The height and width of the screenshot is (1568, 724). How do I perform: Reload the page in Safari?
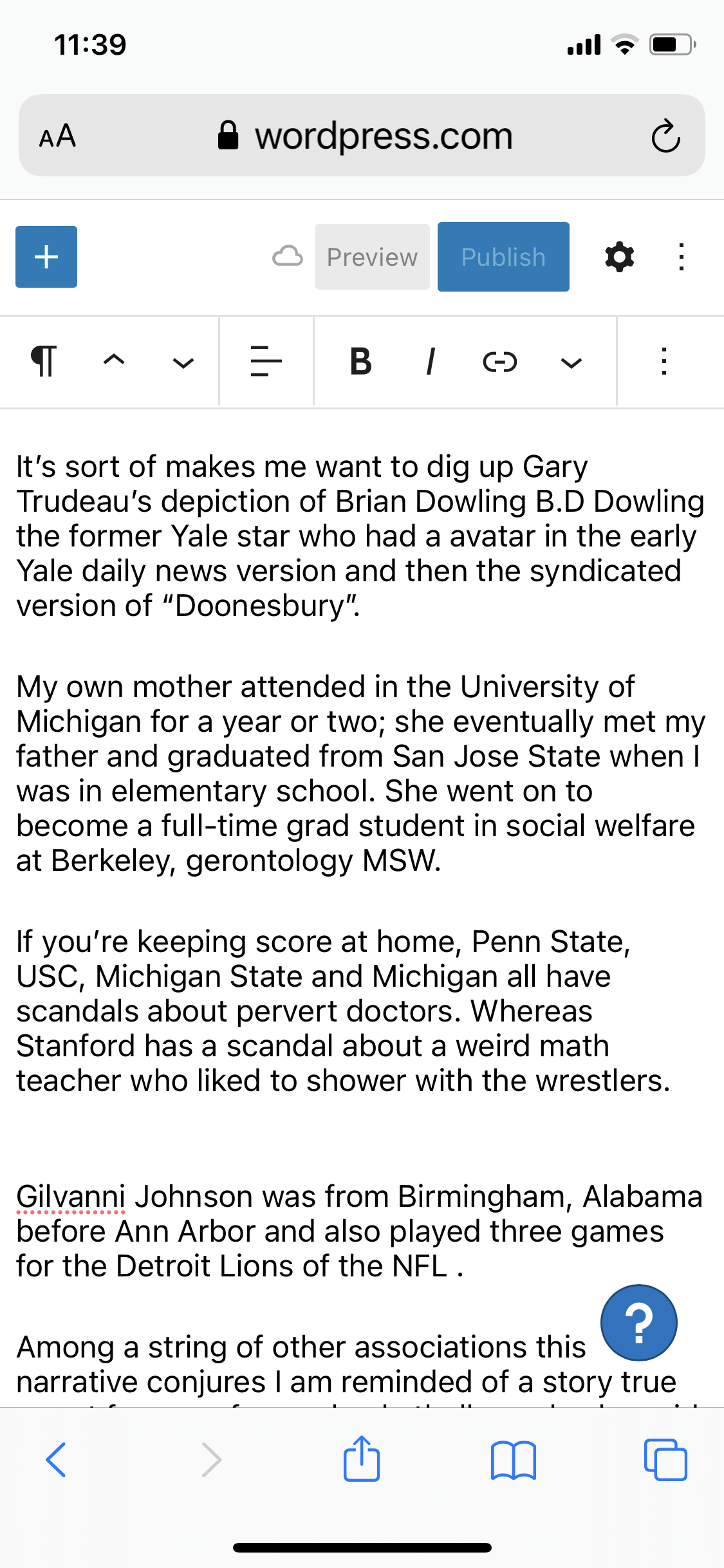click(x=665, y=136)
